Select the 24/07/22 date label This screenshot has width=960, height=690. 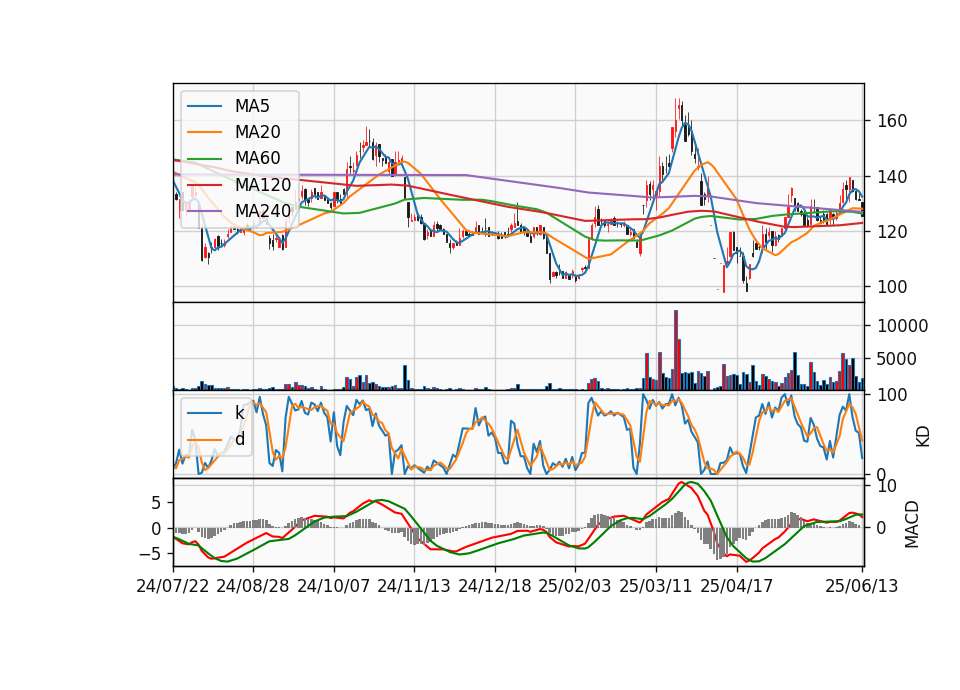[x=173, y=586]
